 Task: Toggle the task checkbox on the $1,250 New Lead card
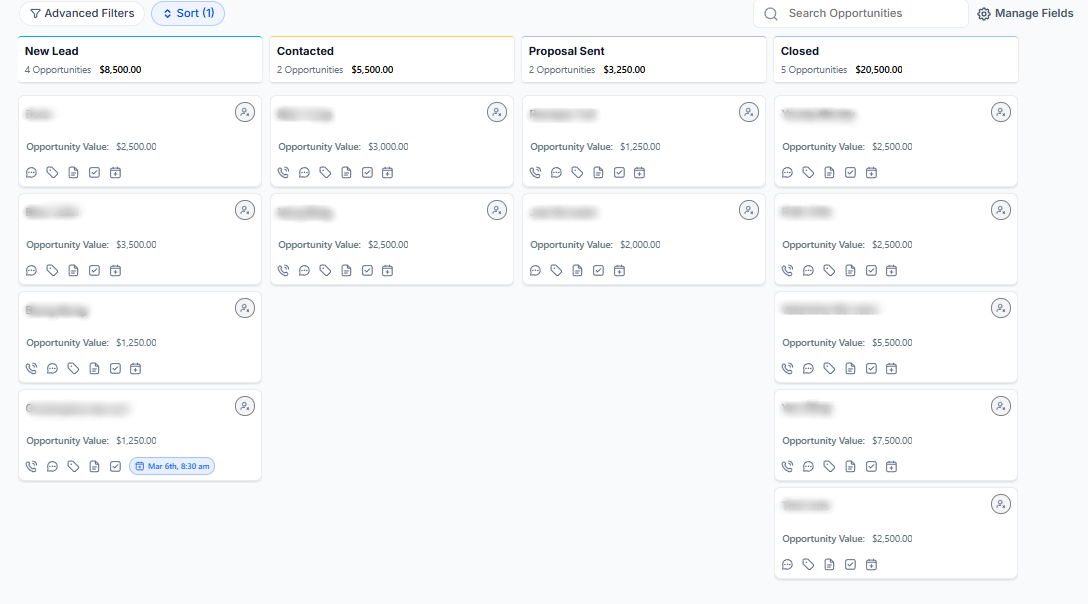click(115, 368)
